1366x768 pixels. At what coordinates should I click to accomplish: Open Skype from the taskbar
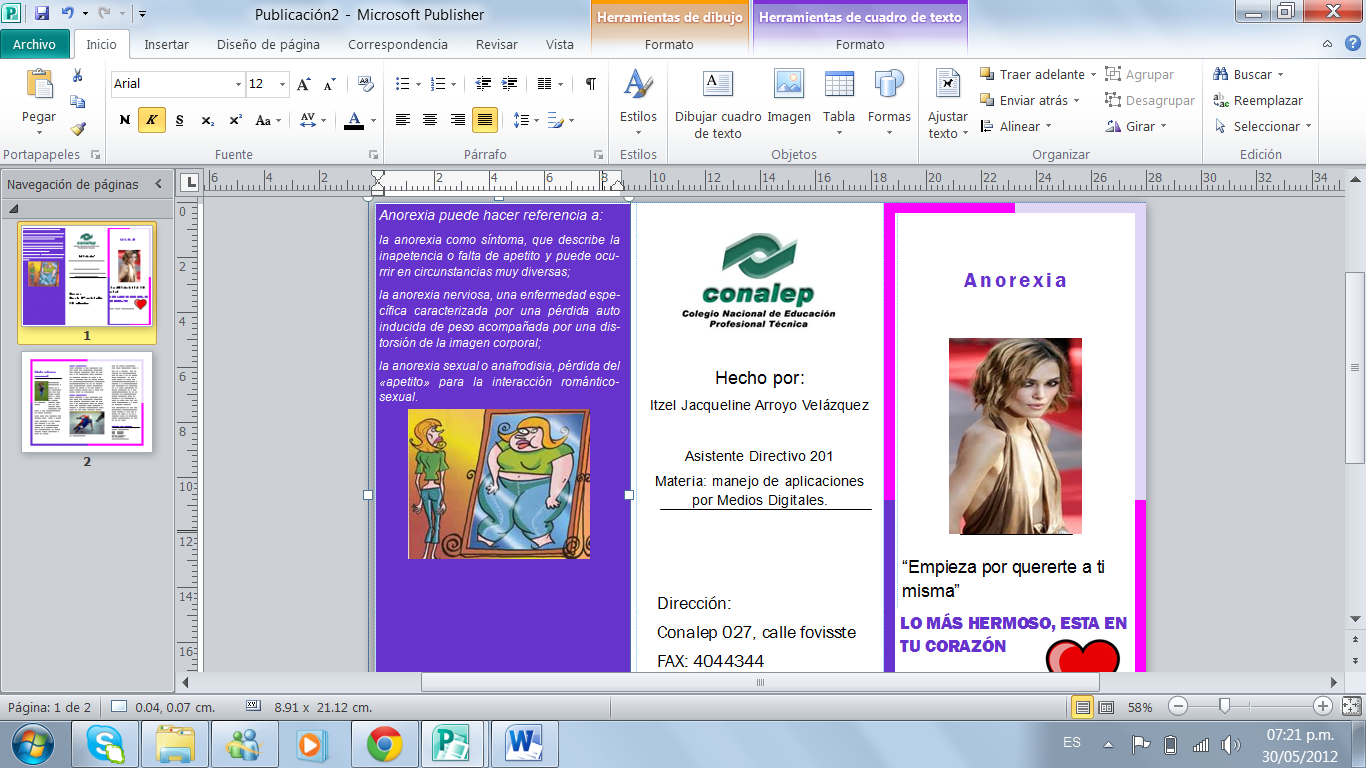click(x=106, y=744)
